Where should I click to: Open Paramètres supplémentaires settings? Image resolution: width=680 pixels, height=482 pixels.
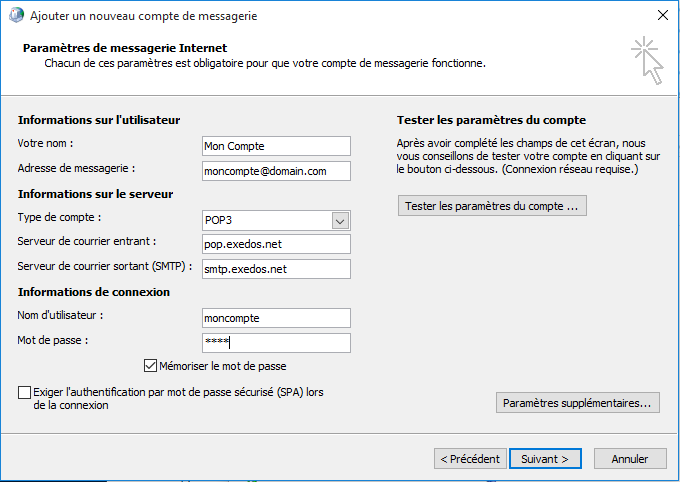coord(577,403)
